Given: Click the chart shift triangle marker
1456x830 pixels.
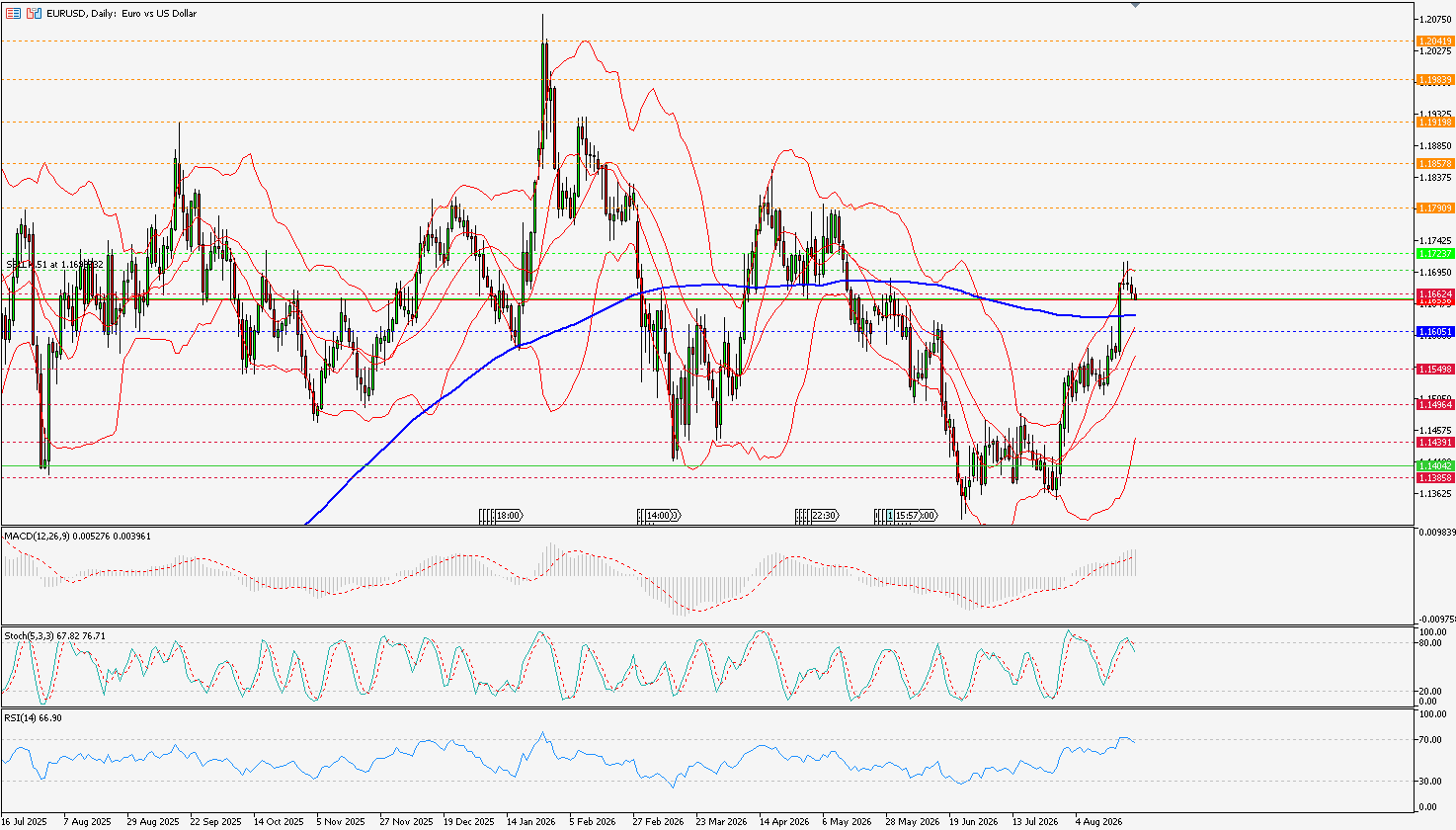Looking at the screenshot, I should tap(1135, 5).
